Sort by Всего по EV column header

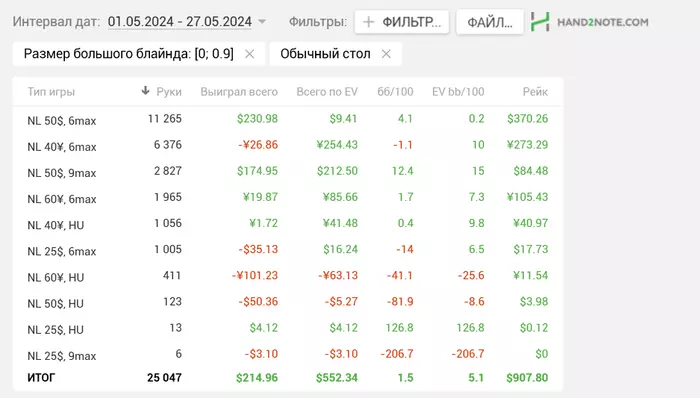click(327, 92)
